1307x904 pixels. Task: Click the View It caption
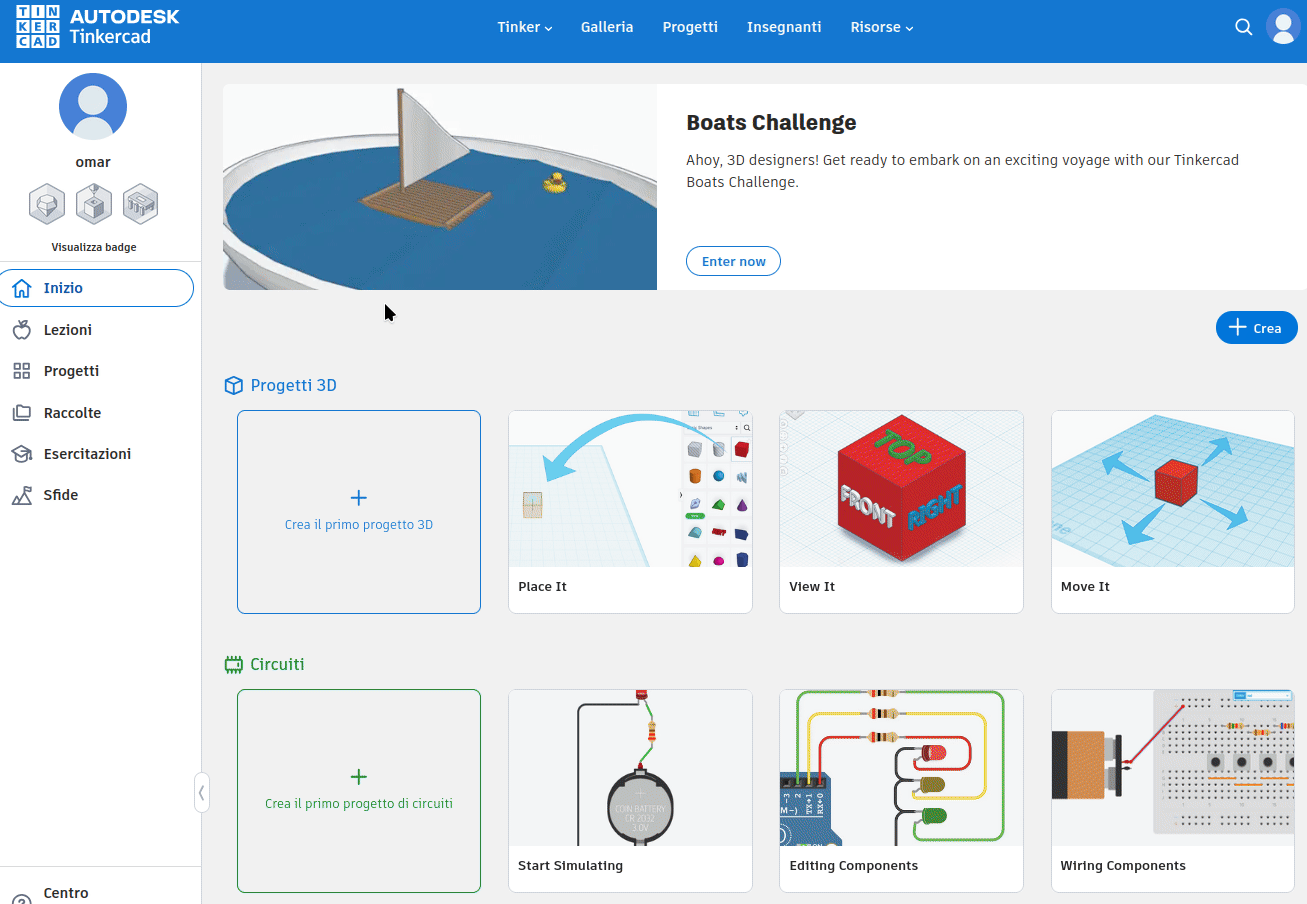click(812, 587)
